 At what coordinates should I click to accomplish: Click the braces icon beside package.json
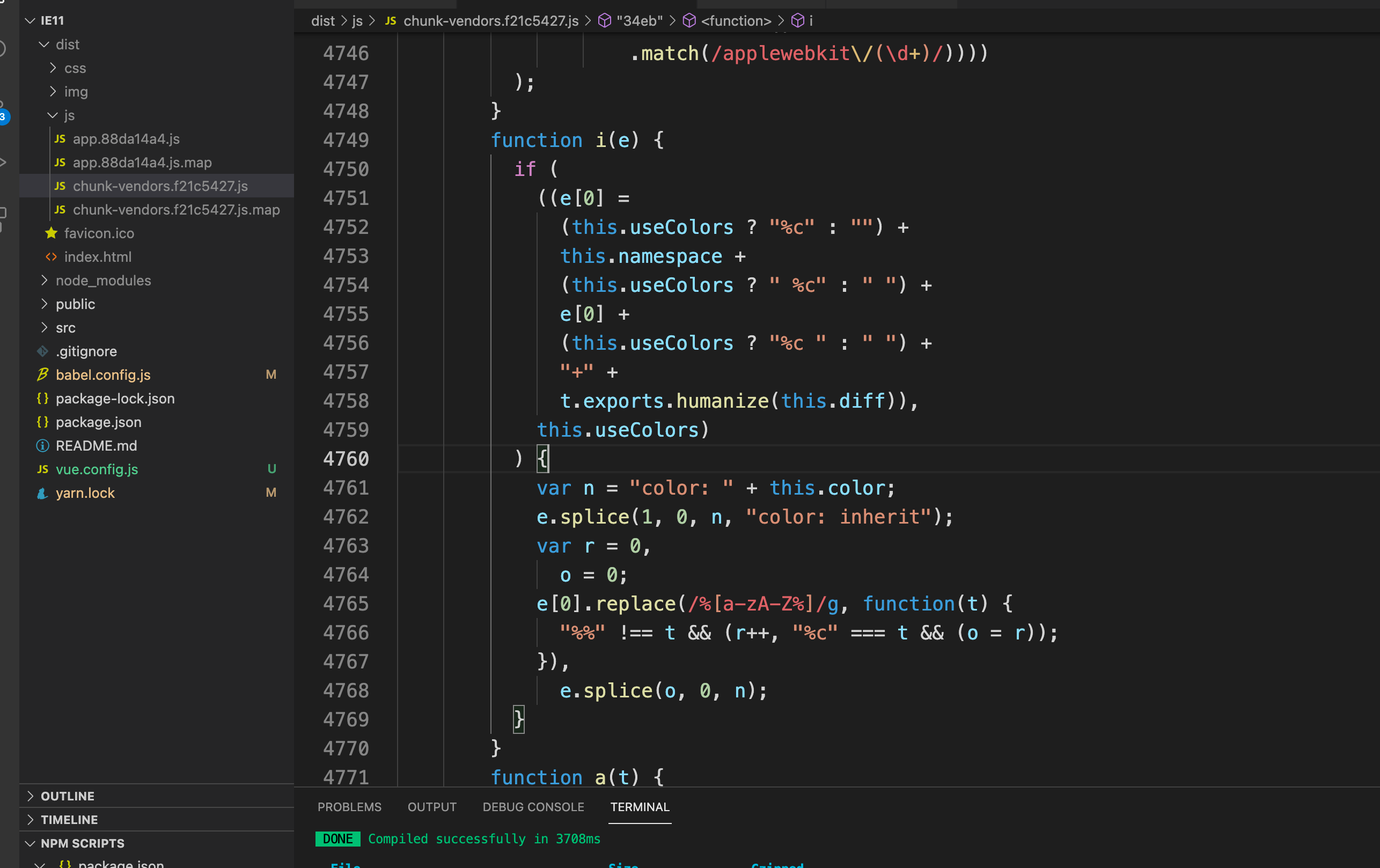click(42, 422)
